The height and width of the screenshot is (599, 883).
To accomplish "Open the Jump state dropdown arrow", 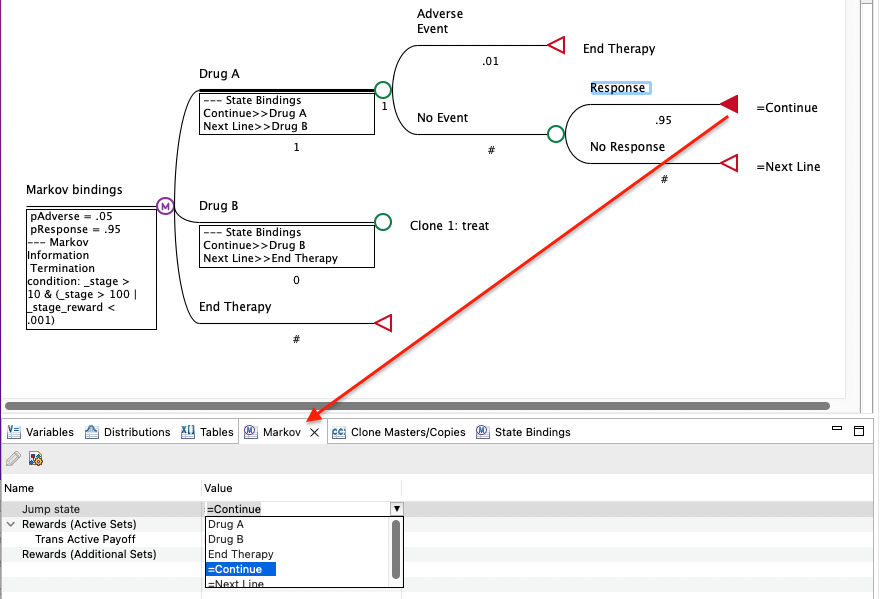I will coord(397,509).
